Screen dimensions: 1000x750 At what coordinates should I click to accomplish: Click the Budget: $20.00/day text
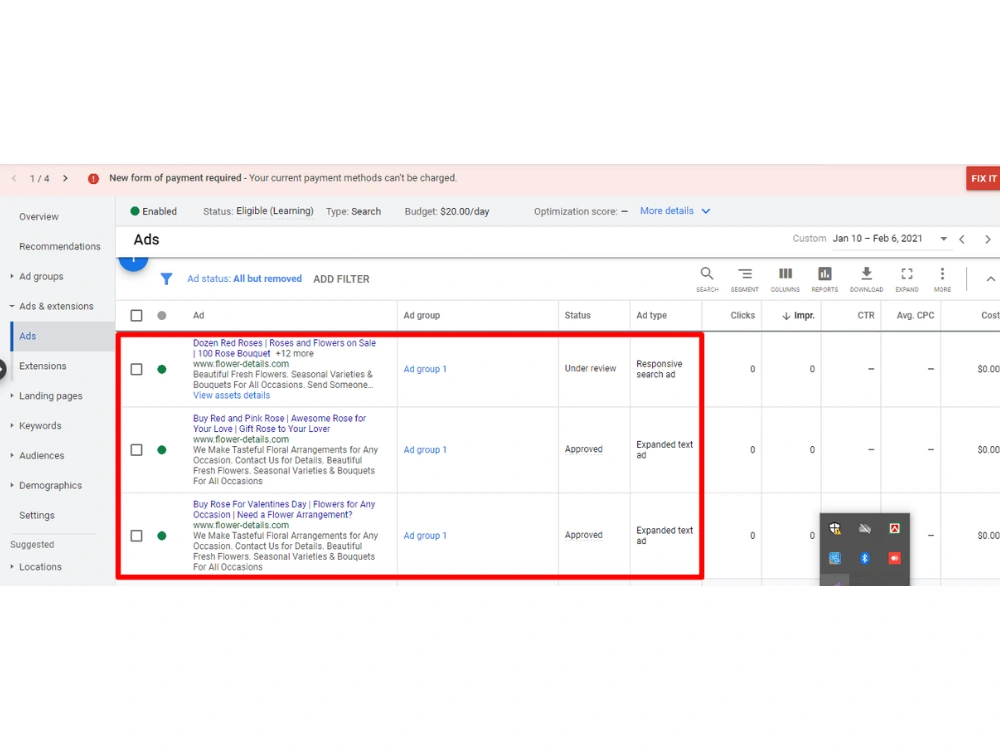(x=446, y=211)
